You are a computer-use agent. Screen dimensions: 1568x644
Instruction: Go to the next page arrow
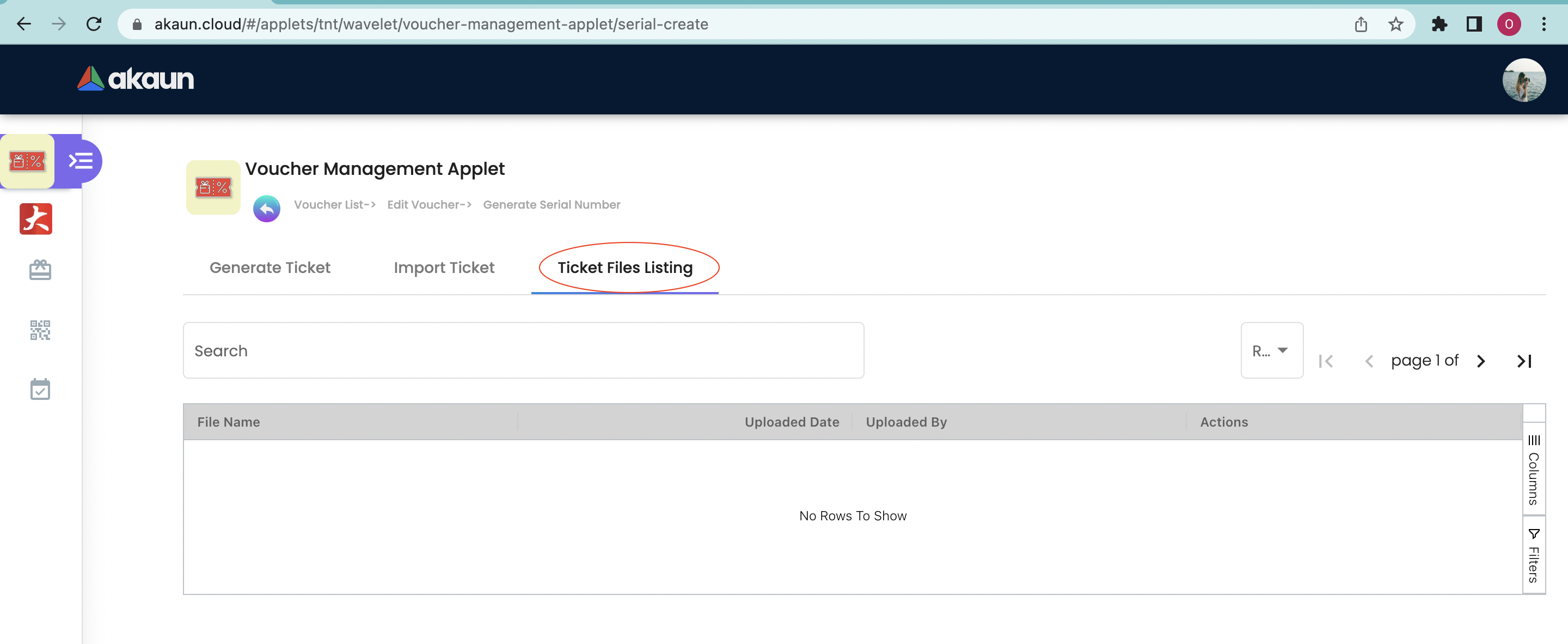1481,361
